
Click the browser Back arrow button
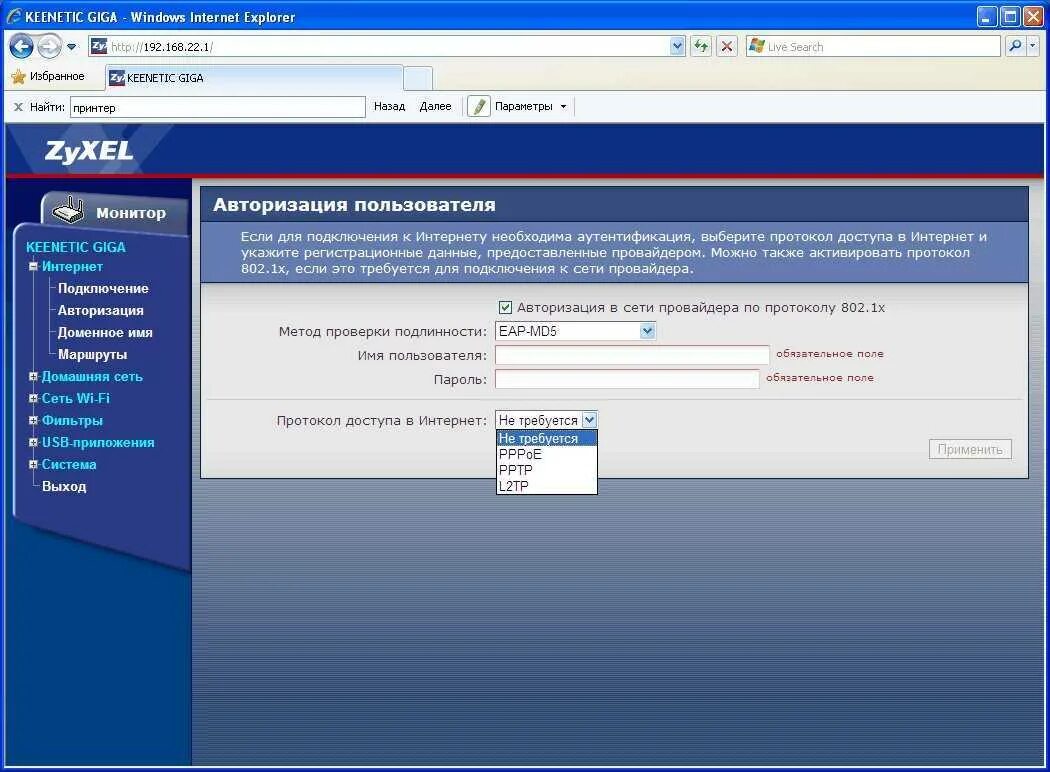(21, 46)
